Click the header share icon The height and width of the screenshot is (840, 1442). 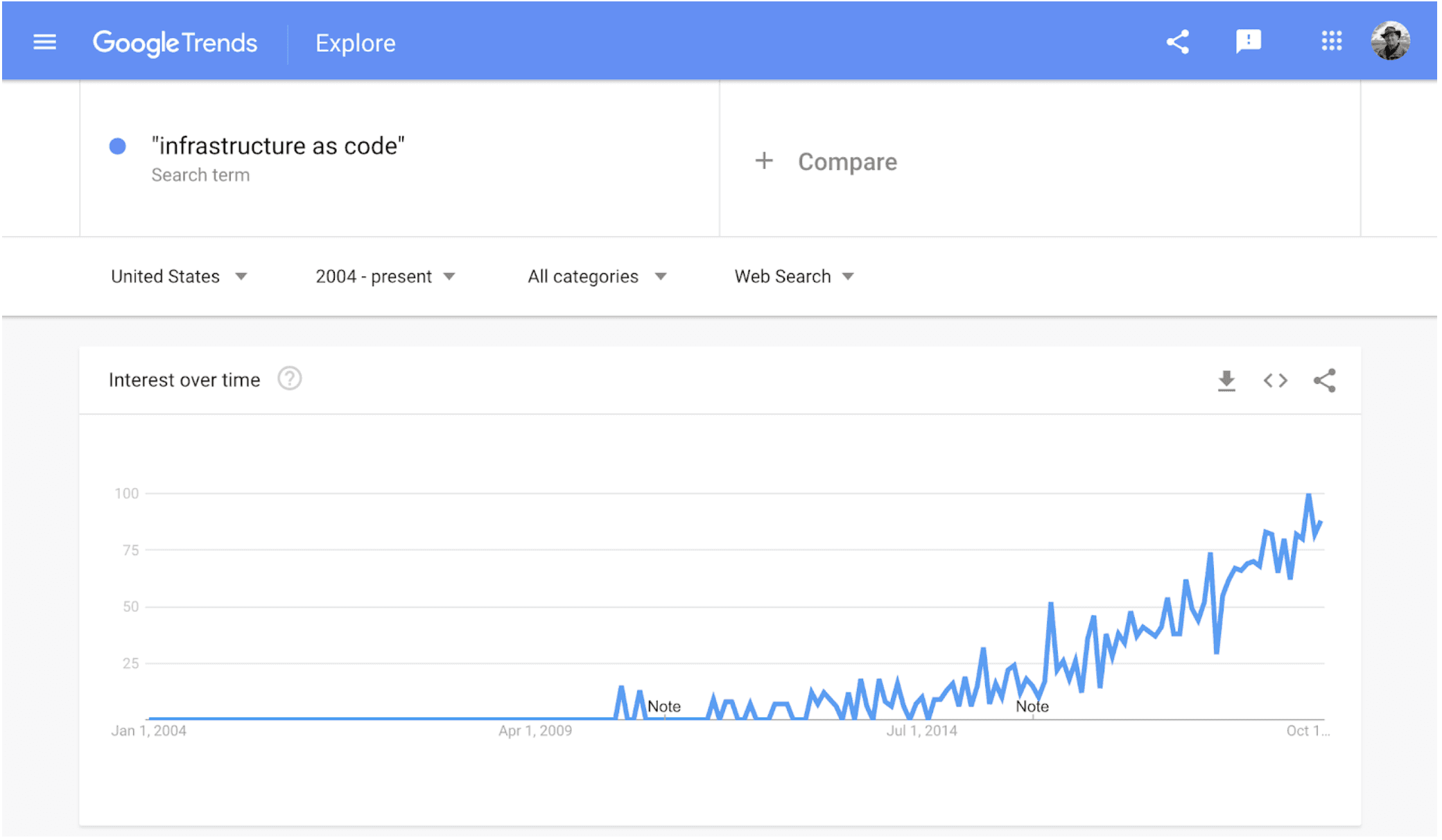tap(1177, 42)
